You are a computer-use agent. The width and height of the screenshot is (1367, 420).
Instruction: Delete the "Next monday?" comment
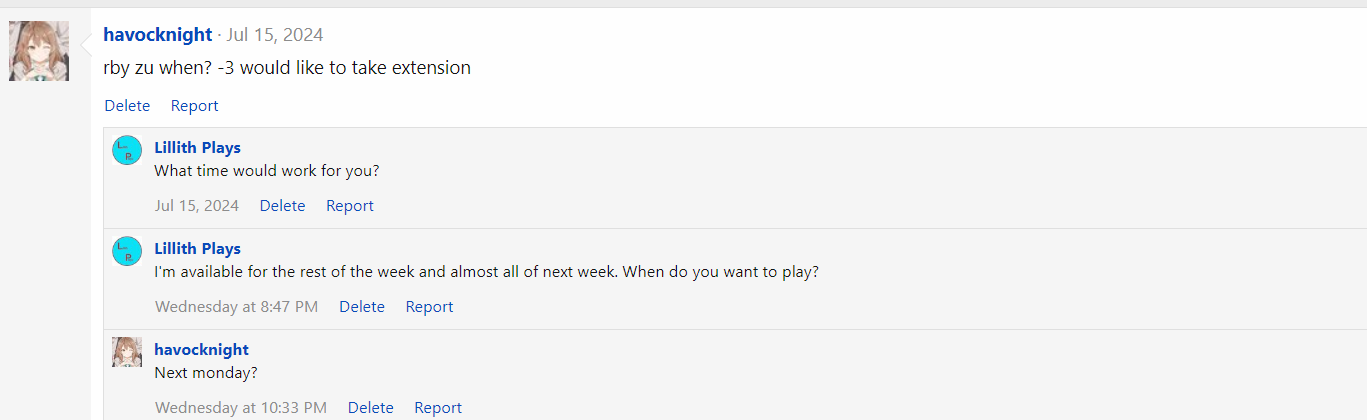370,408
